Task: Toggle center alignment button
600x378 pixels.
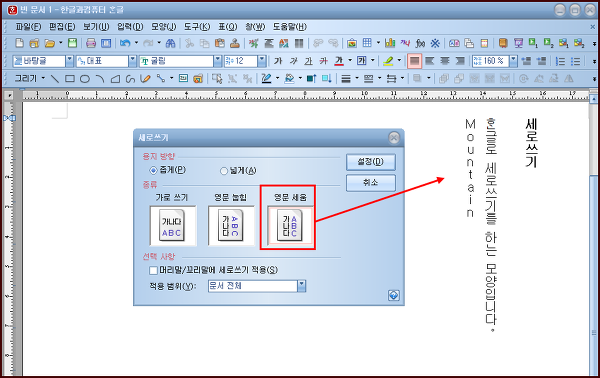Action: pos(445,61)
